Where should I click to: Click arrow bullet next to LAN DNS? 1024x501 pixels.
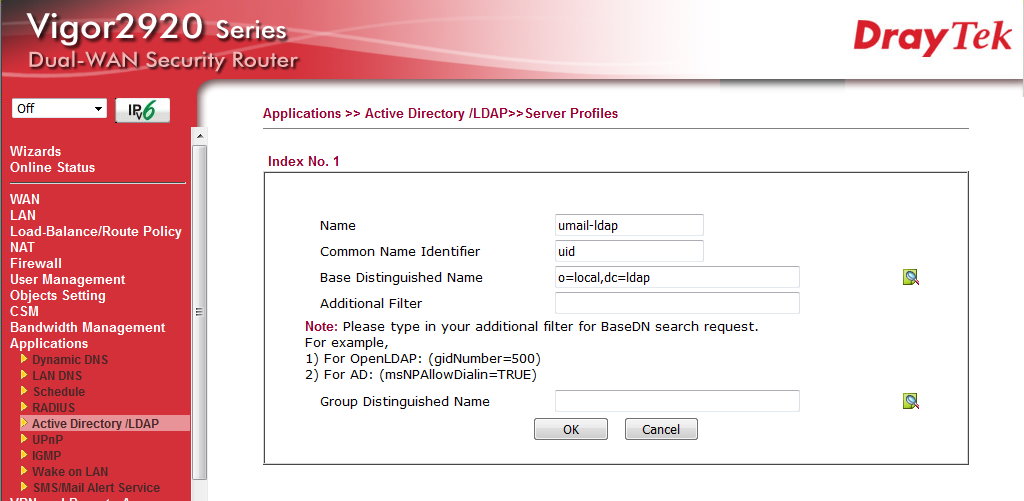(x=24, y=375)
